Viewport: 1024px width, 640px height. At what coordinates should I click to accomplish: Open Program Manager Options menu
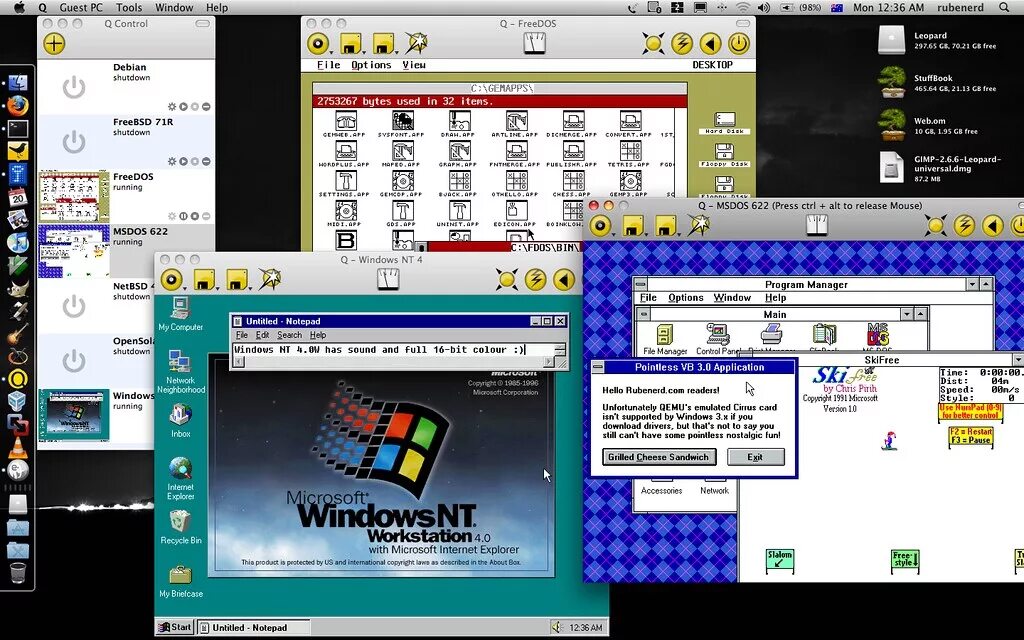tap(686, 298)
